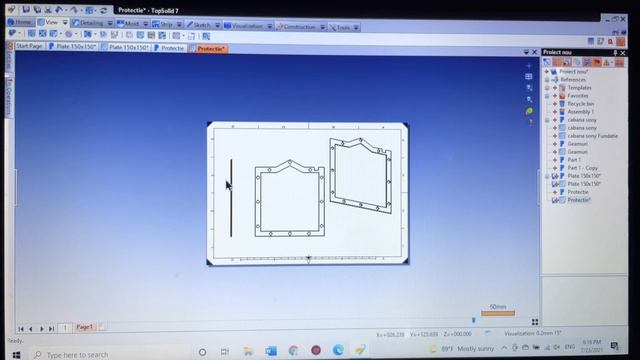
Task: Select Assembly 1 in project tree
Action: pos(580,112)
